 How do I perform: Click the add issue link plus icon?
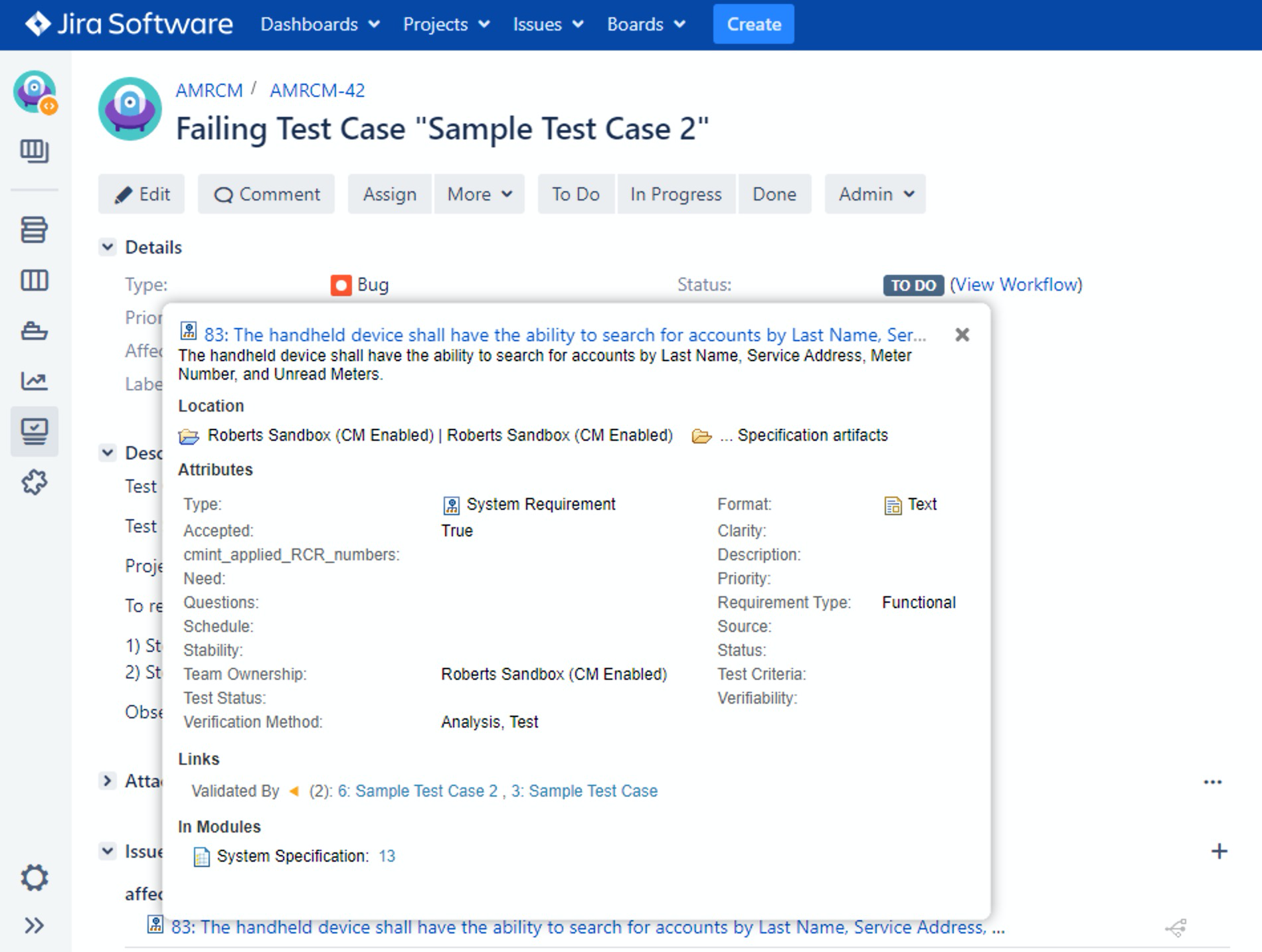1219,851
